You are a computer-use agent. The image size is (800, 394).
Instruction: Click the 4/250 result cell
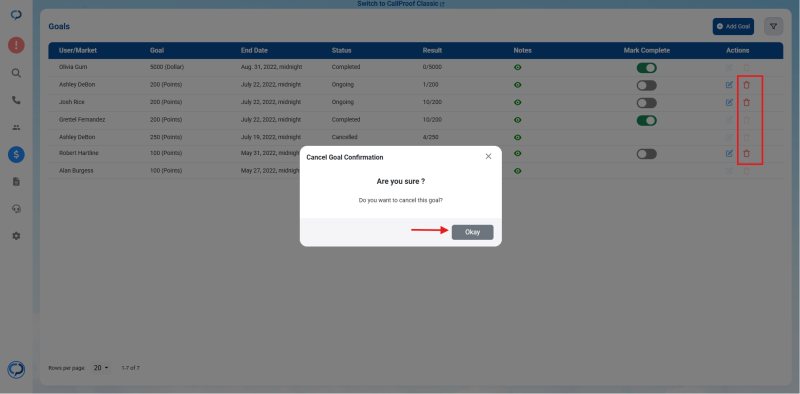point(430,137)
